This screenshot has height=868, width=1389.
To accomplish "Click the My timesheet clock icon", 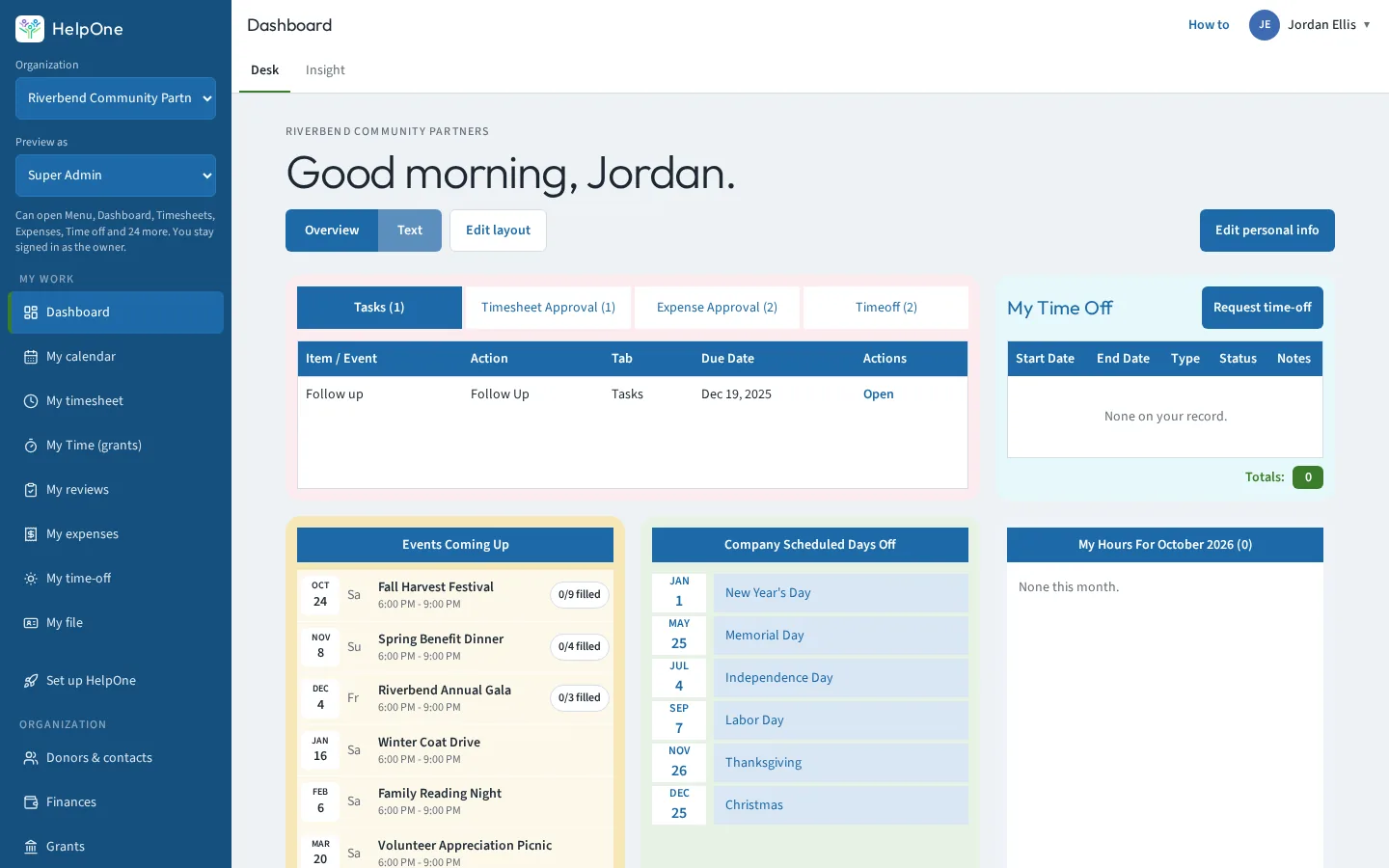I will click(31, 401).
